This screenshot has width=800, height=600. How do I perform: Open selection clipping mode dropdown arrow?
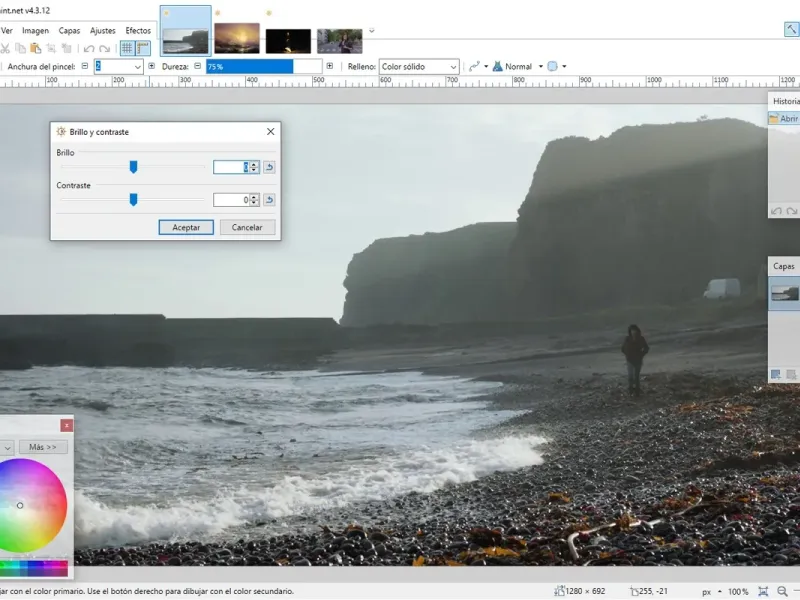[564, 66]
